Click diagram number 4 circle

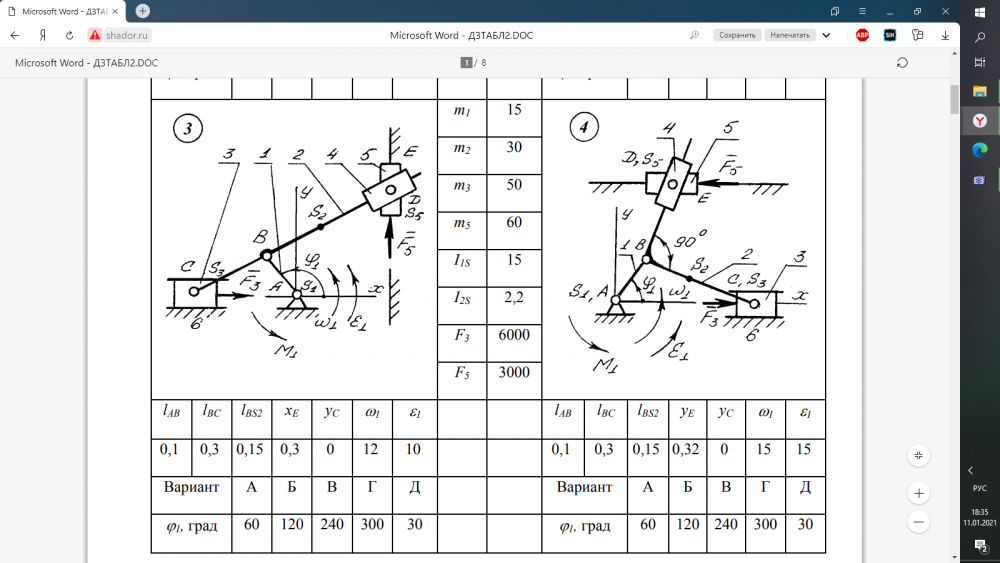pos(584,127)
